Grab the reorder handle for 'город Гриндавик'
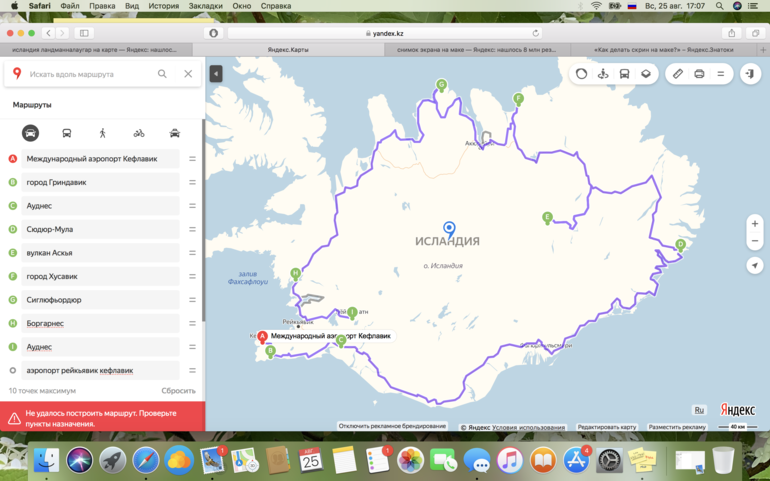The height and width of the screenshot is (481, 770). point(192,182)
